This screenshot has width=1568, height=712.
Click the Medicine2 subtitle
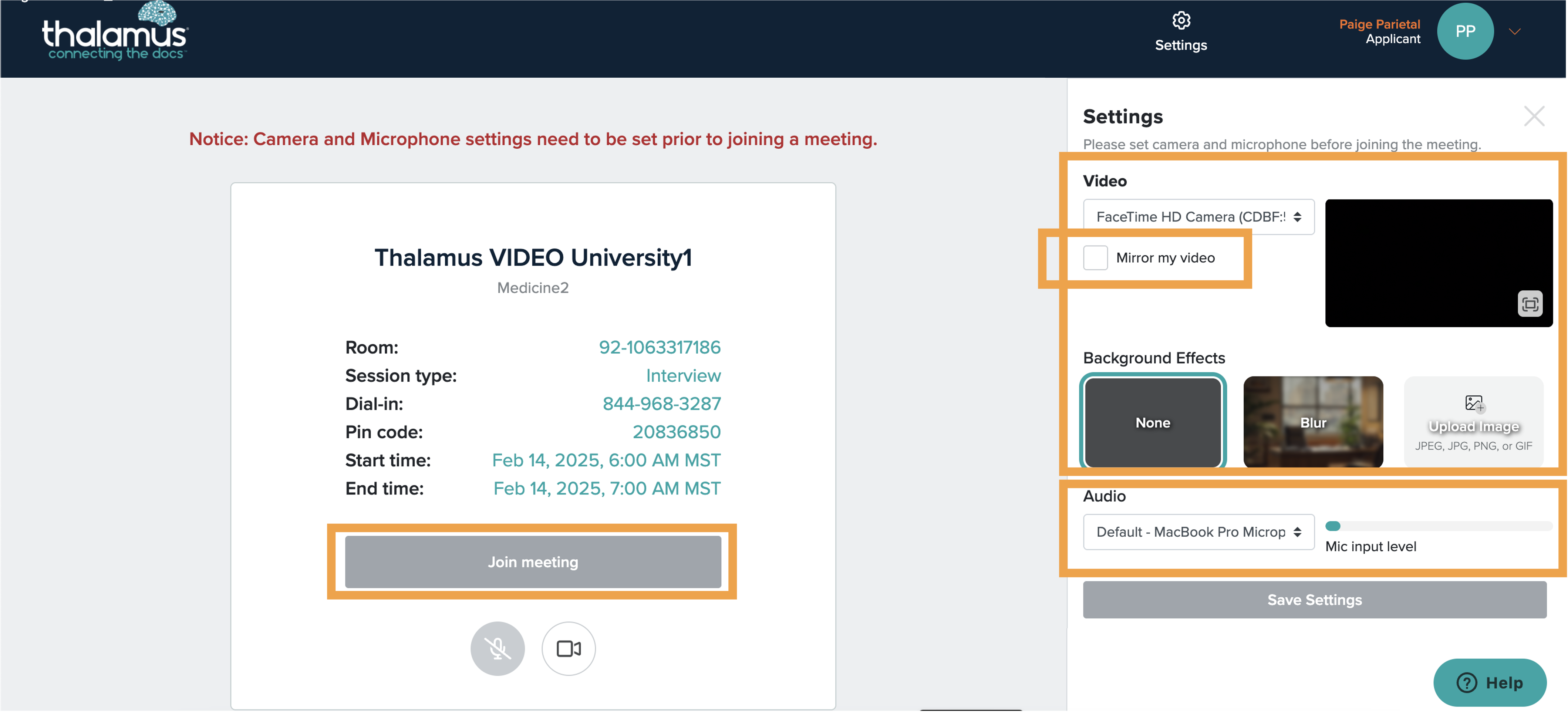[533, 288]
